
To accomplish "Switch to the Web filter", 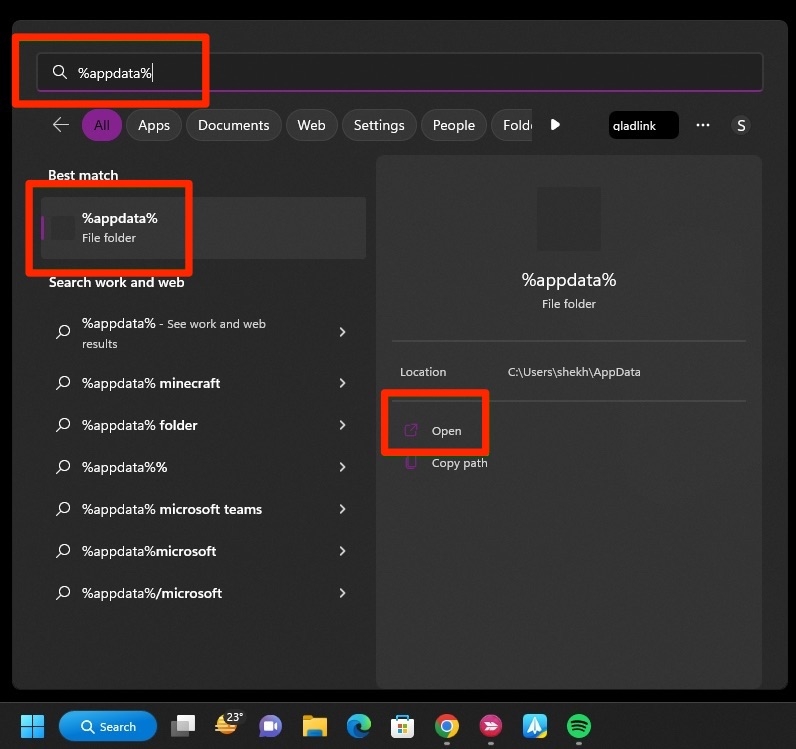I will click(x=311, y=125).
